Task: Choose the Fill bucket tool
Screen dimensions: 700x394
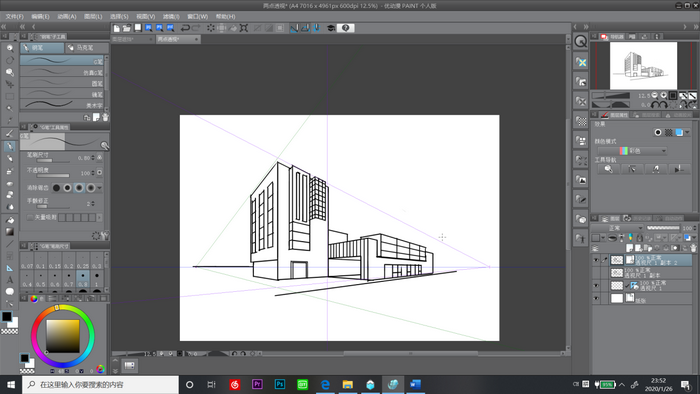Action: point(9,220)
